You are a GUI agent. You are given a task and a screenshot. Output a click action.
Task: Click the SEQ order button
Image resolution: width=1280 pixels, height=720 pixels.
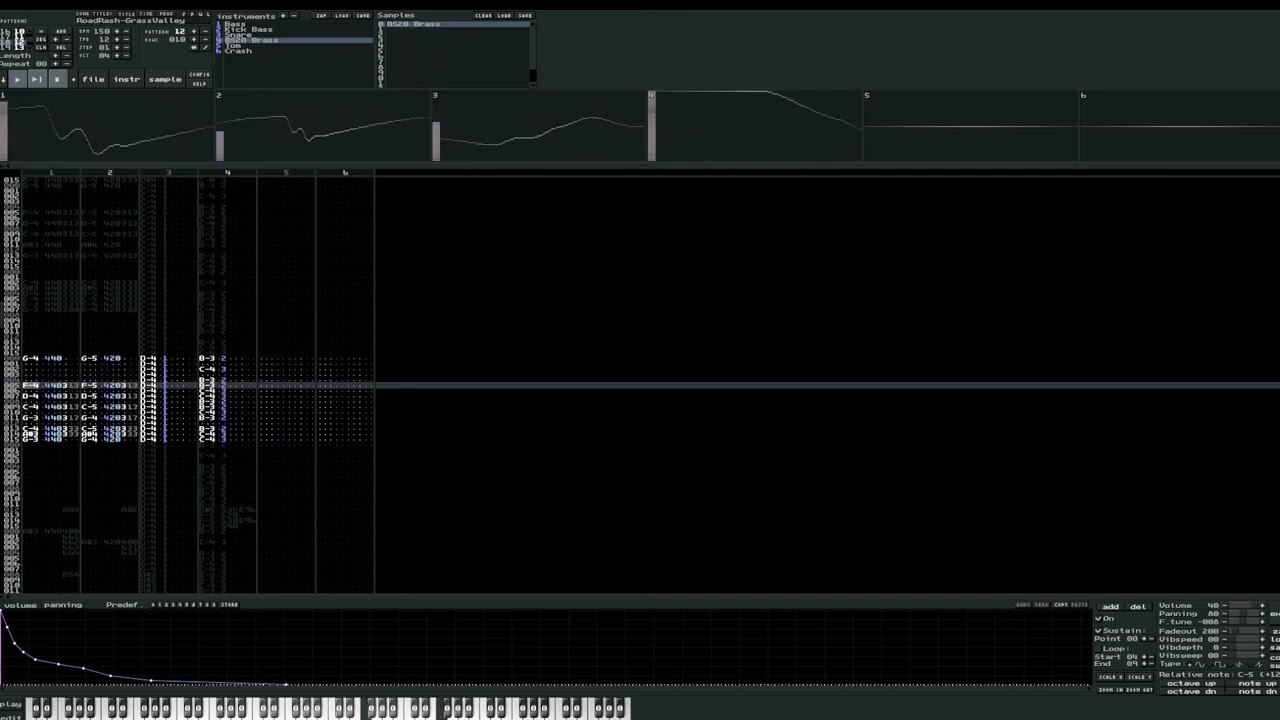point(41,39)
